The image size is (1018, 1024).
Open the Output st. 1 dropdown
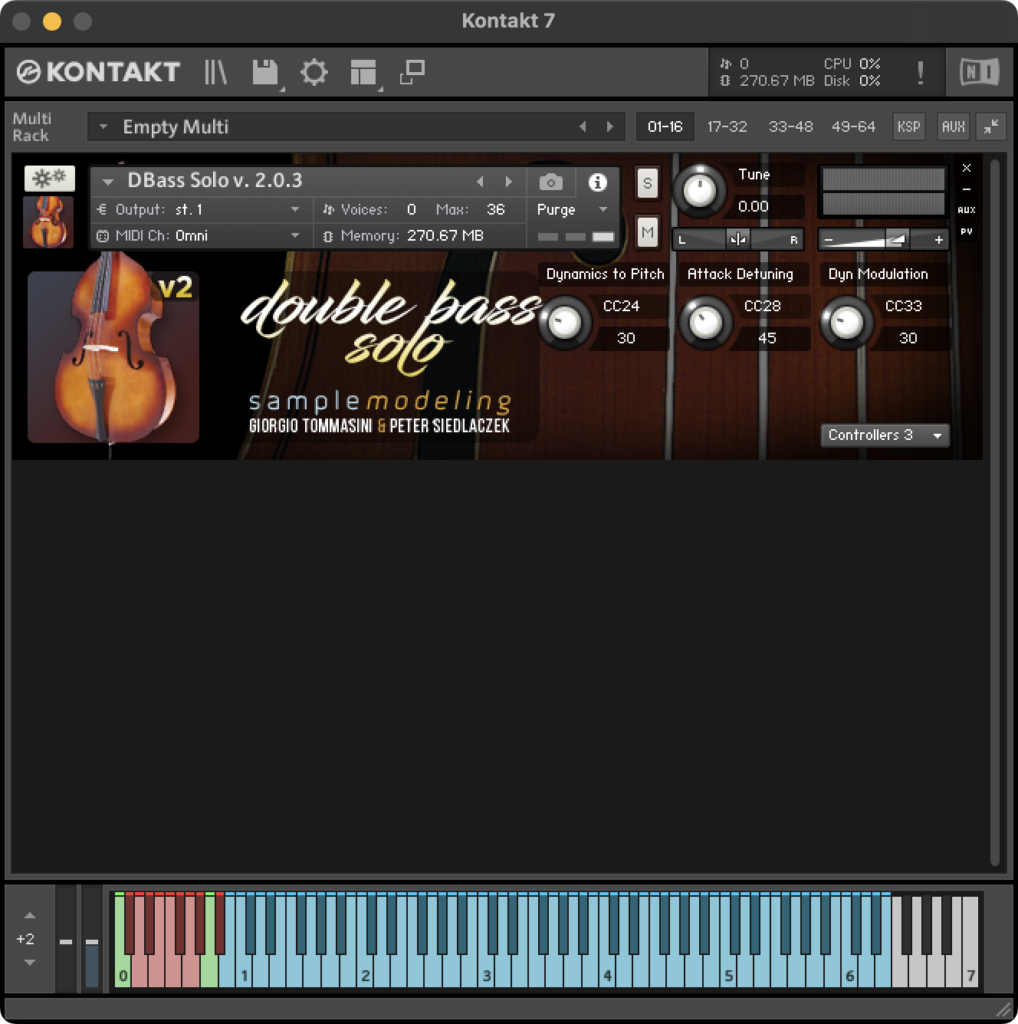[199, 210]
